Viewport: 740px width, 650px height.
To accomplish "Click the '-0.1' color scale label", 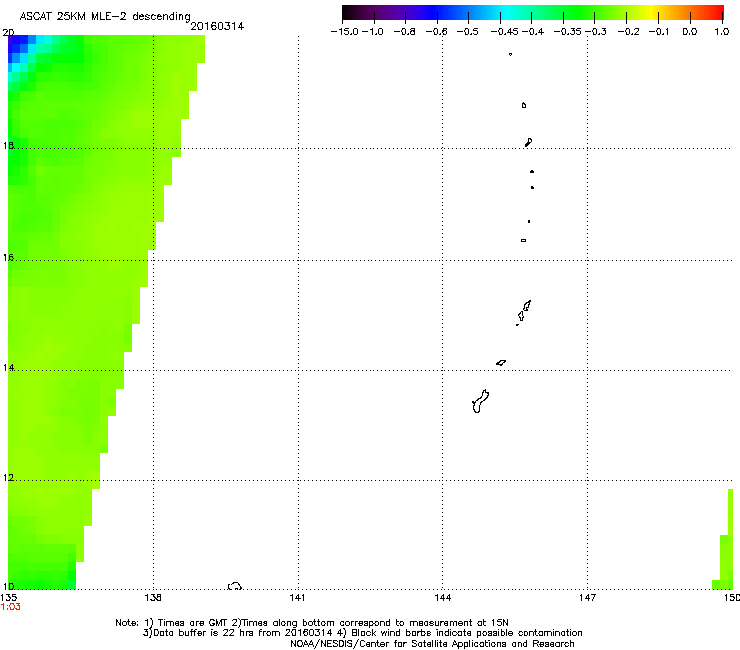I will point(659,32).
